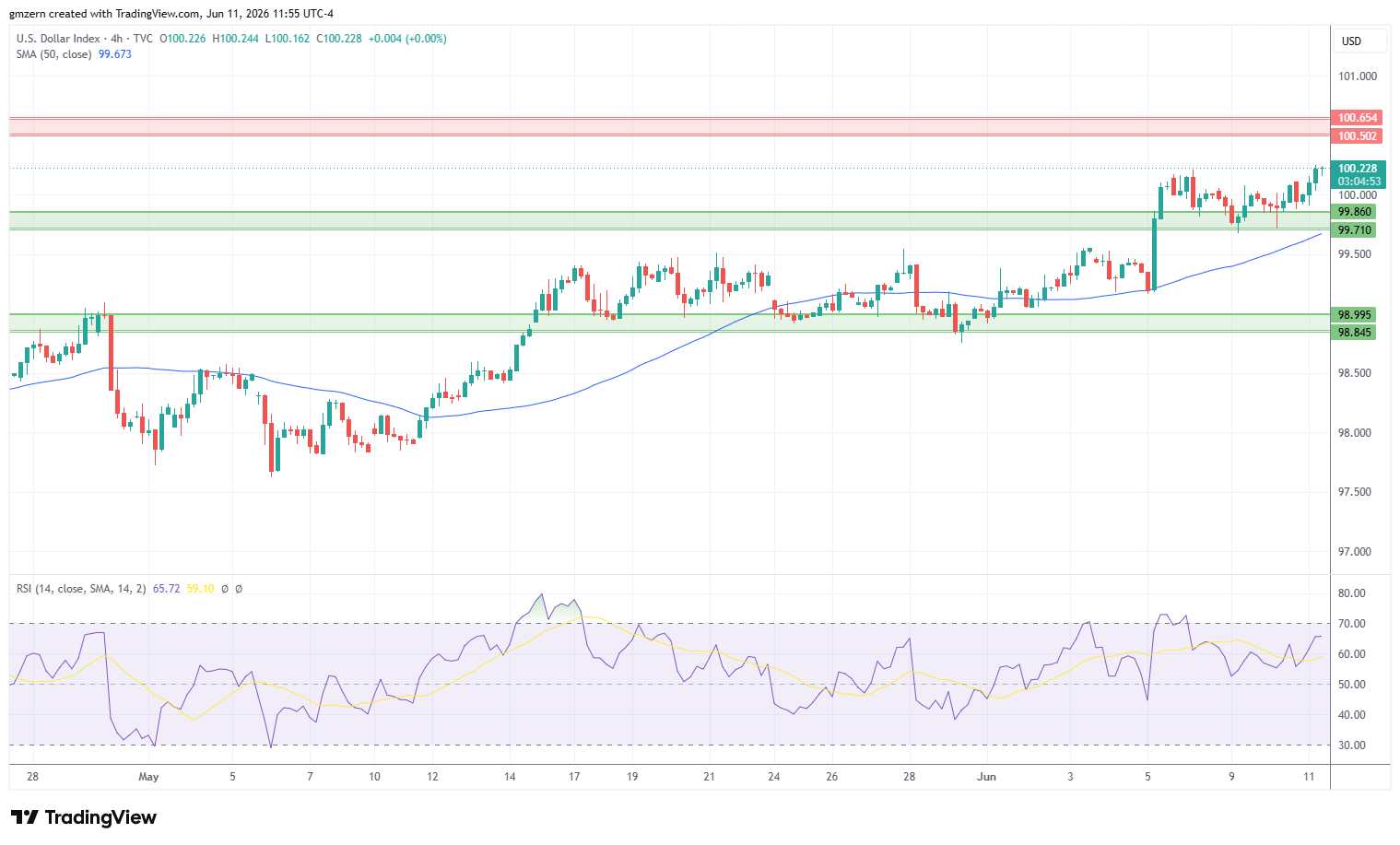
Task: Click the May date label on time axis
Action: [148, 777]
